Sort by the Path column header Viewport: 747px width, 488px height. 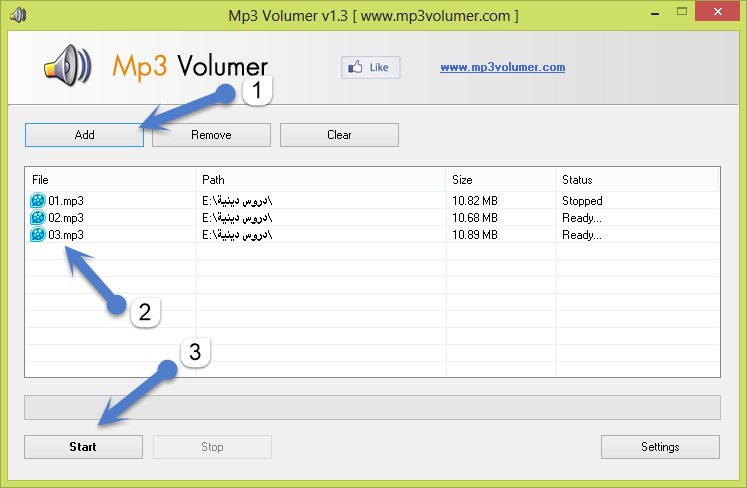321,180
